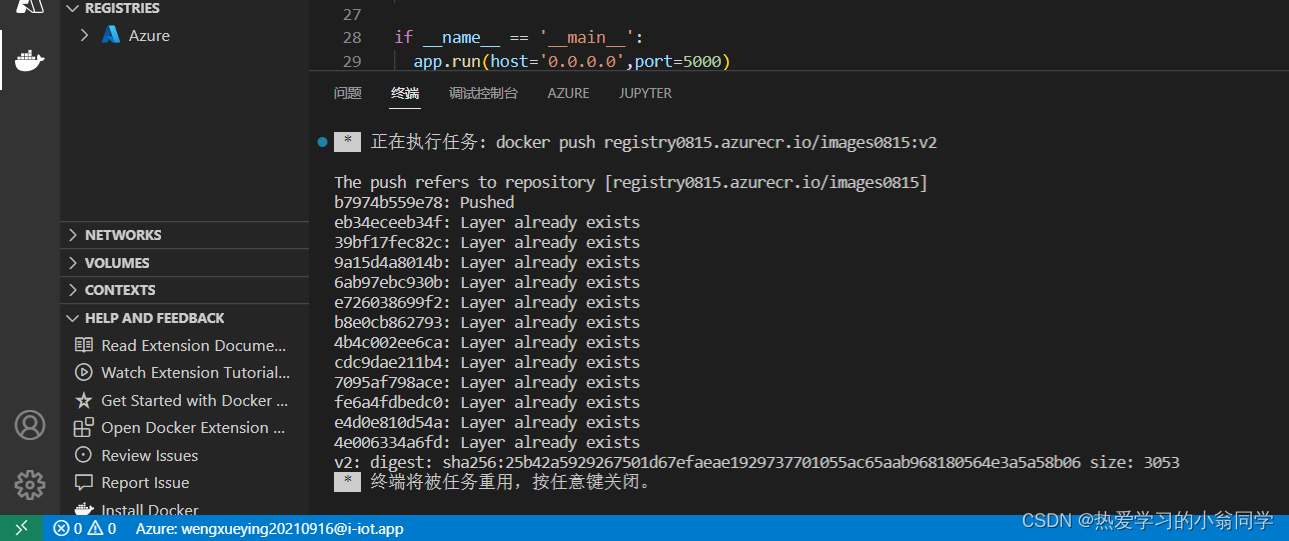This screenshot has height=541, width=1289.
Task: Expand the Azure registry node
Action: coord(85,35)
